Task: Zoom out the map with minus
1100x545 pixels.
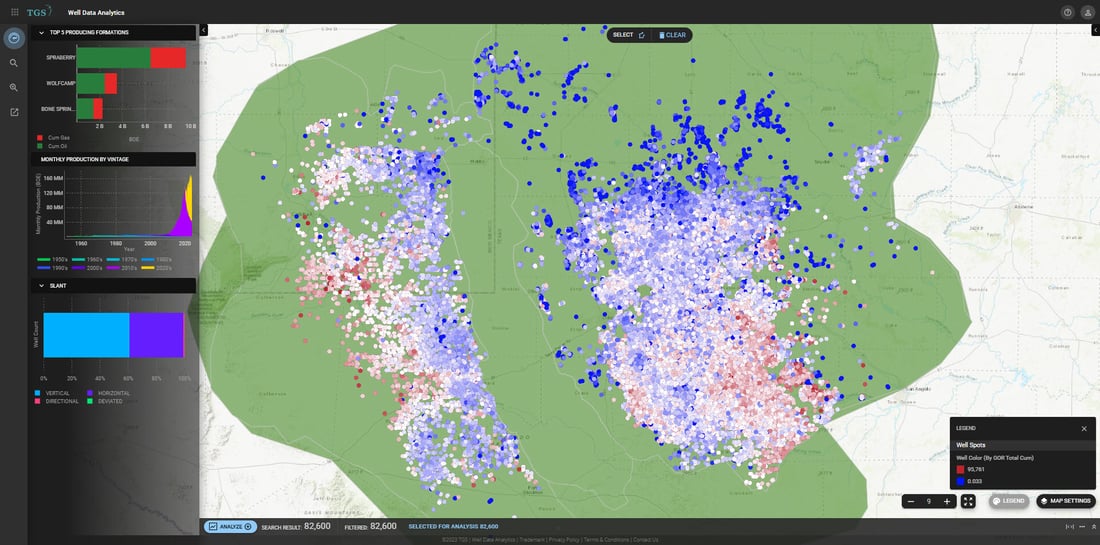Action: coord(911,501)
